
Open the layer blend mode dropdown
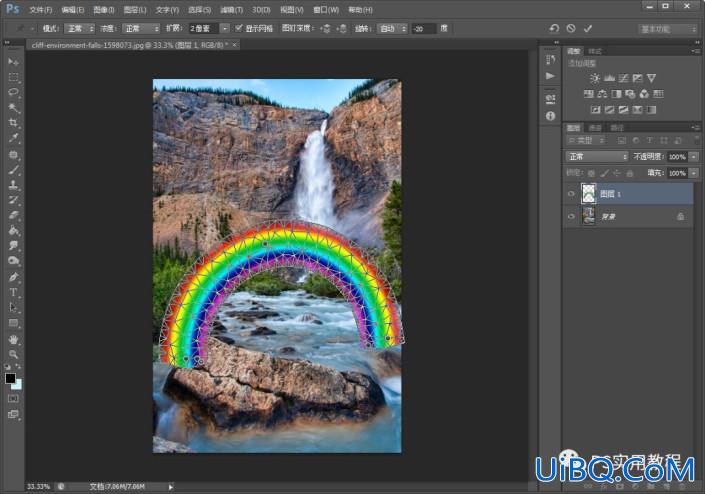(597, 156)
